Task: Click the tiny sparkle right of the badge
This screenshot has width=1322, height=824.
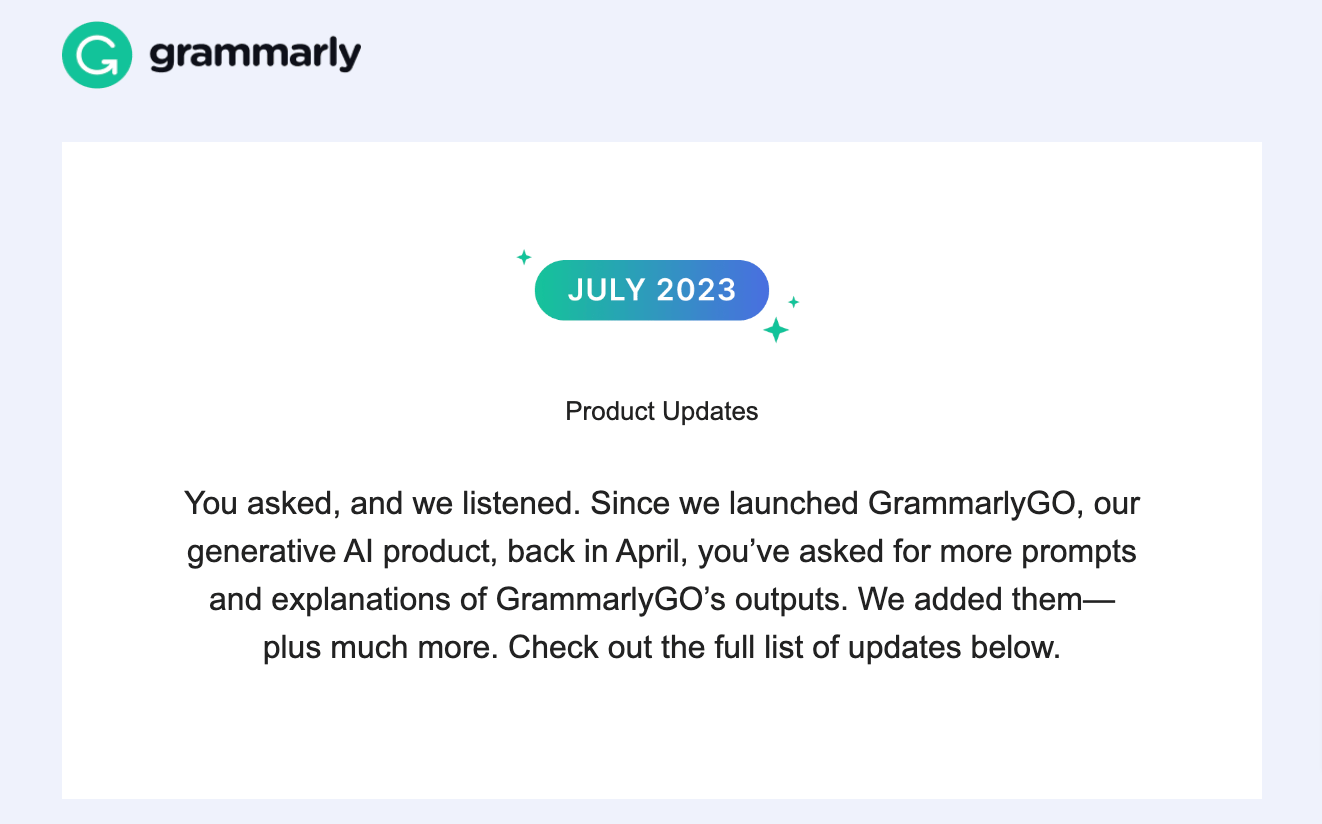Action: [793, 301]
